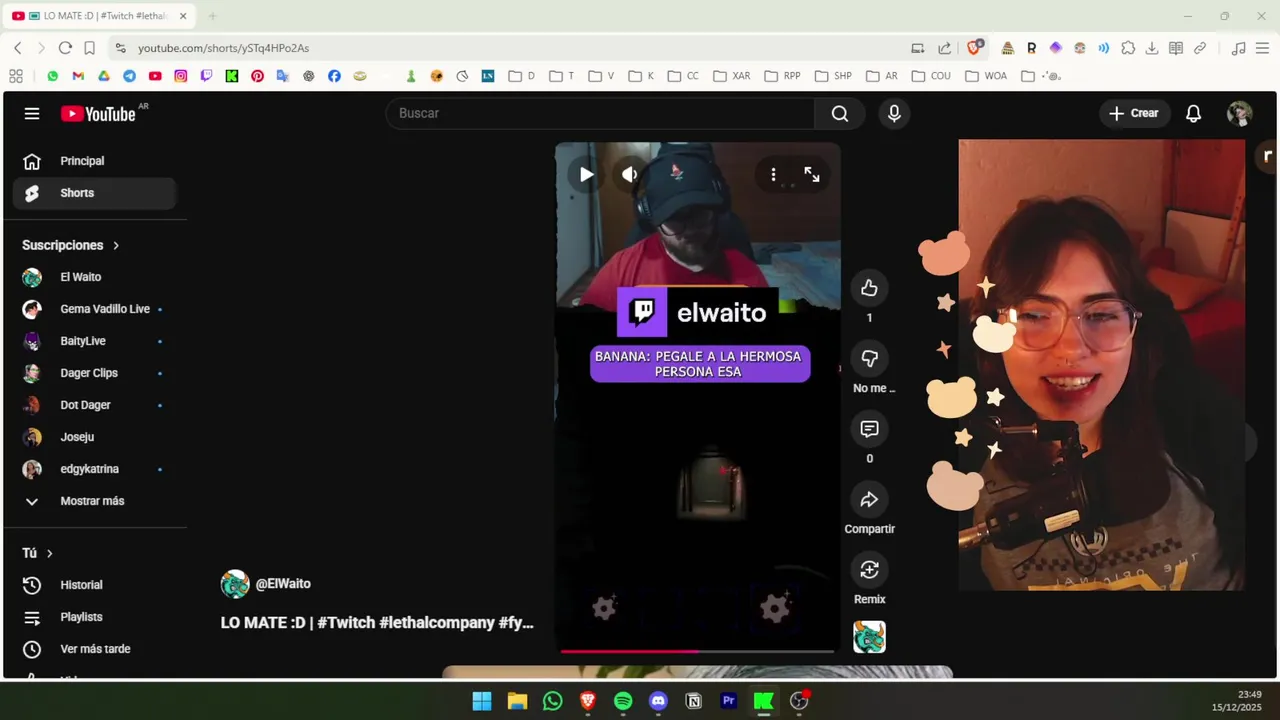
Task: Open the short's three-dot options
Action: point(773,175)
